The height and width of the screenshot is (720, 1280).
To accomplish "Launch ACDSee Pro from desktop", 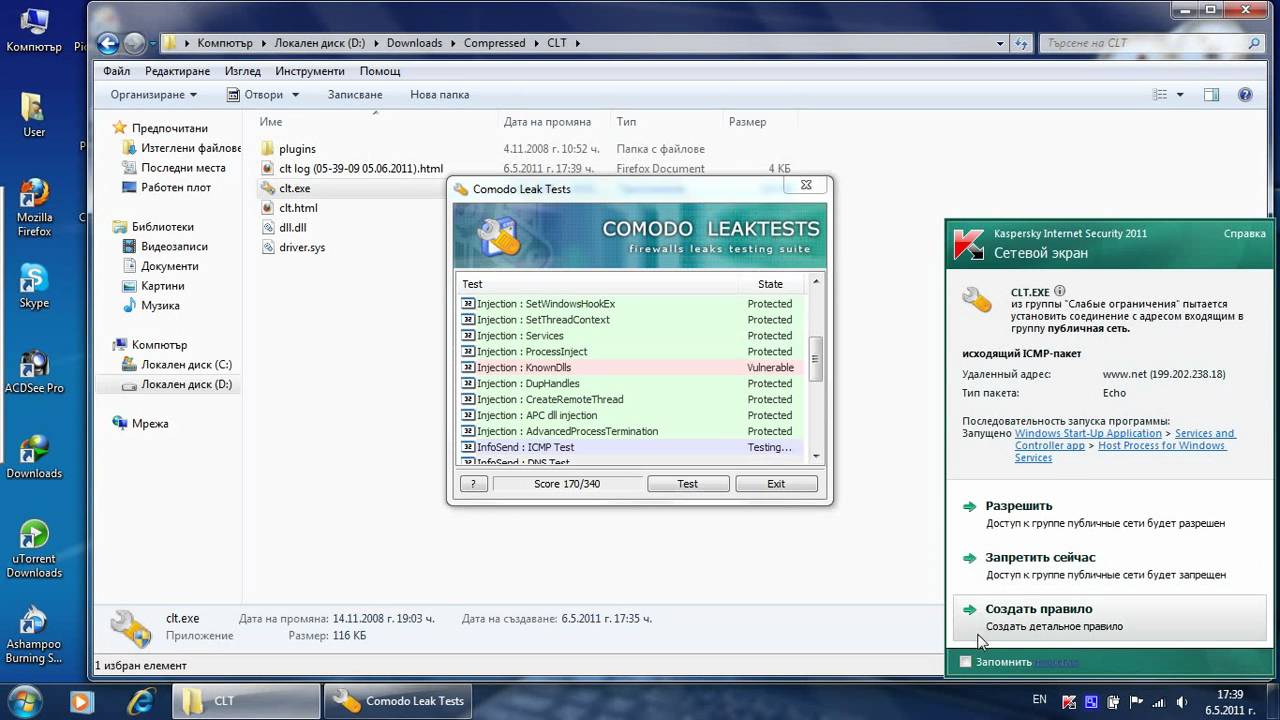I will pyautogui.click(x=34, y=371).
